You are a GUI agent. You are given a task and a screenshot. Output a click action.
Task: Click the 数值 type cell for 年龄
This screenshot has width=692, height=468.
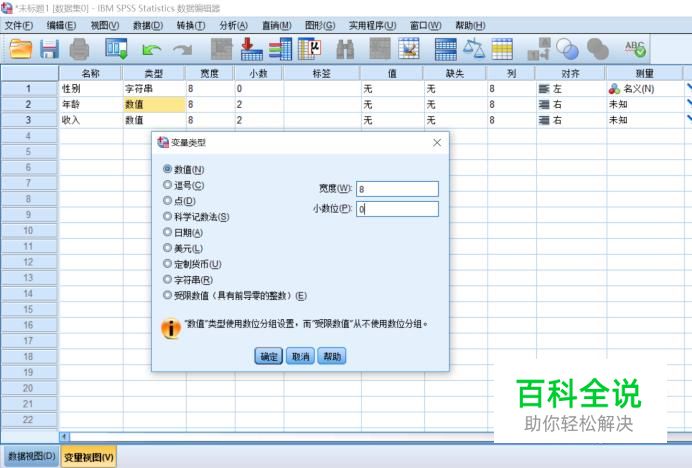[154, 105]
